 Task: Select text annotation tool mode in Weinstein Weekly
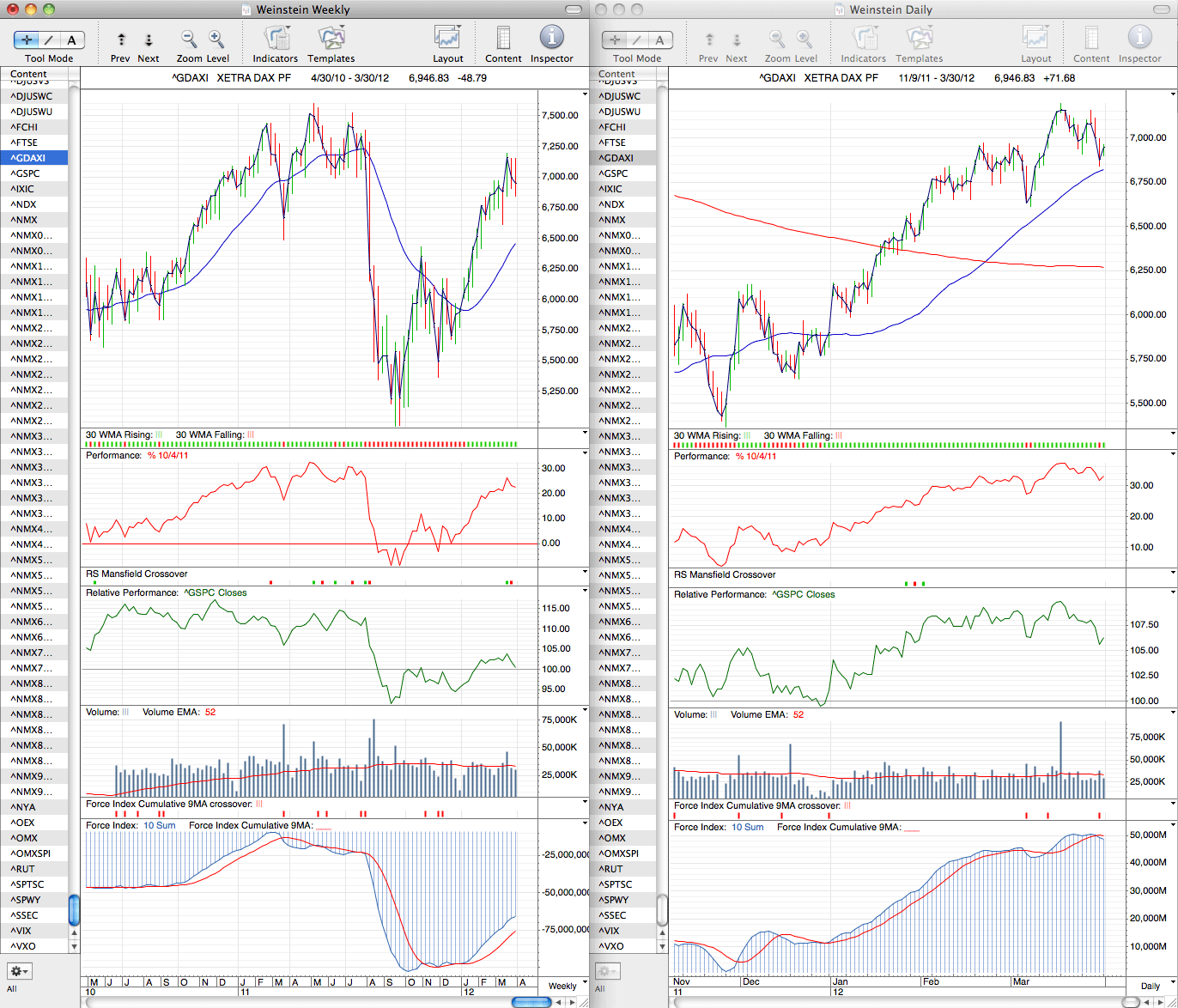[72, 39]
